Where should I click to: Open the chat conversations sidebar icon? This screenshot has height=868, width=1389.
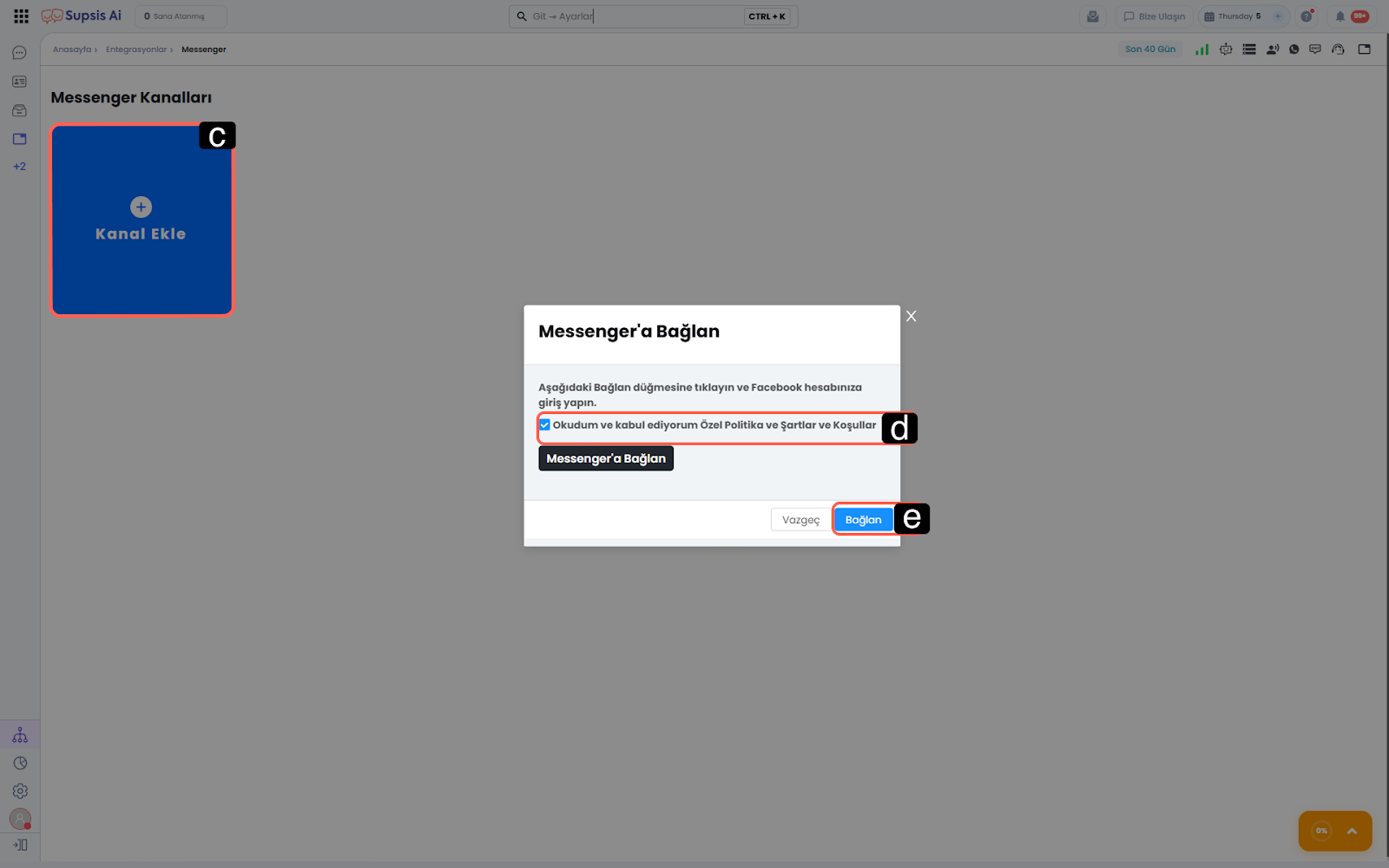(19, 53)
